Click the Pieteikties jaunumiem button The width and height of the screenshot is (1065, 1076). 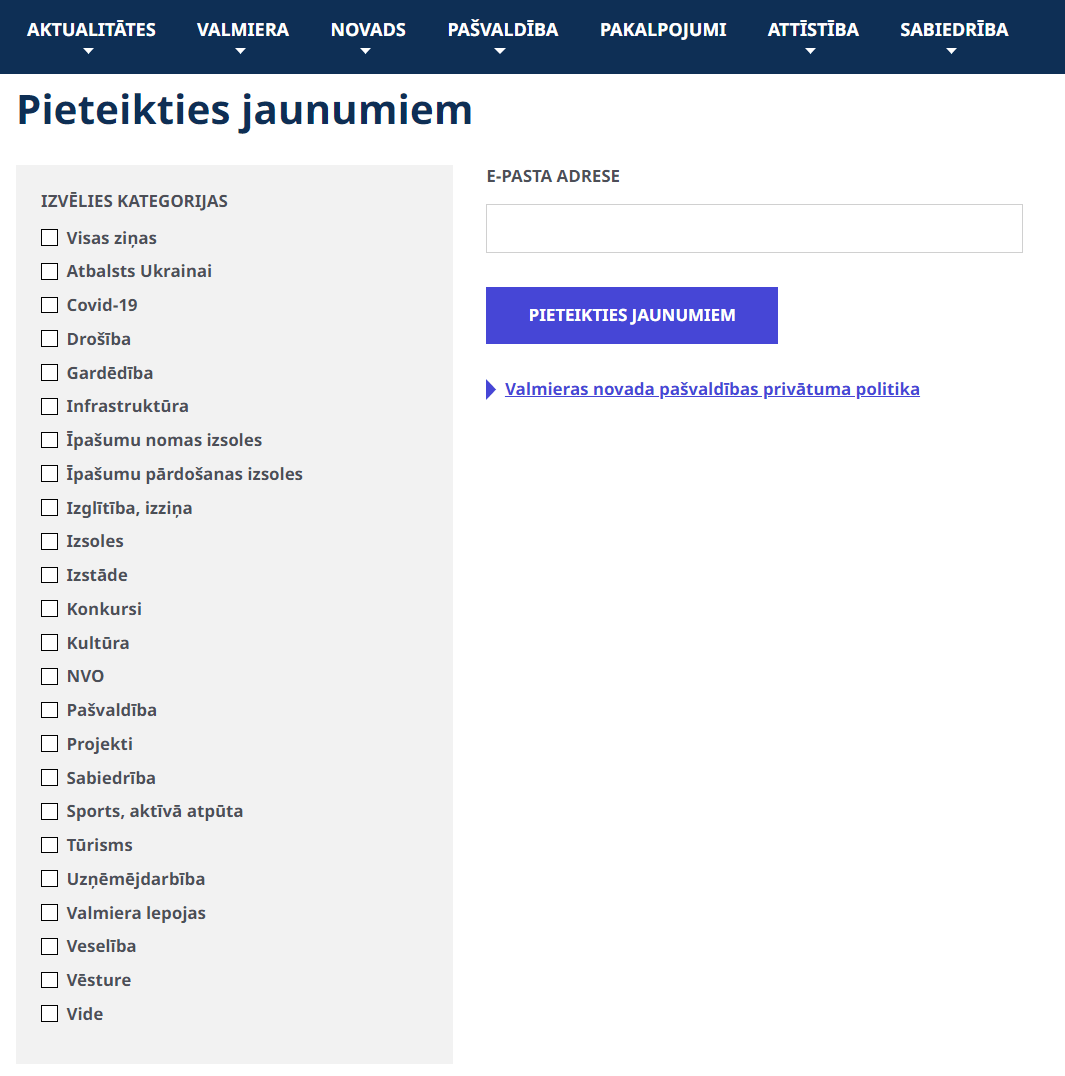632,316
